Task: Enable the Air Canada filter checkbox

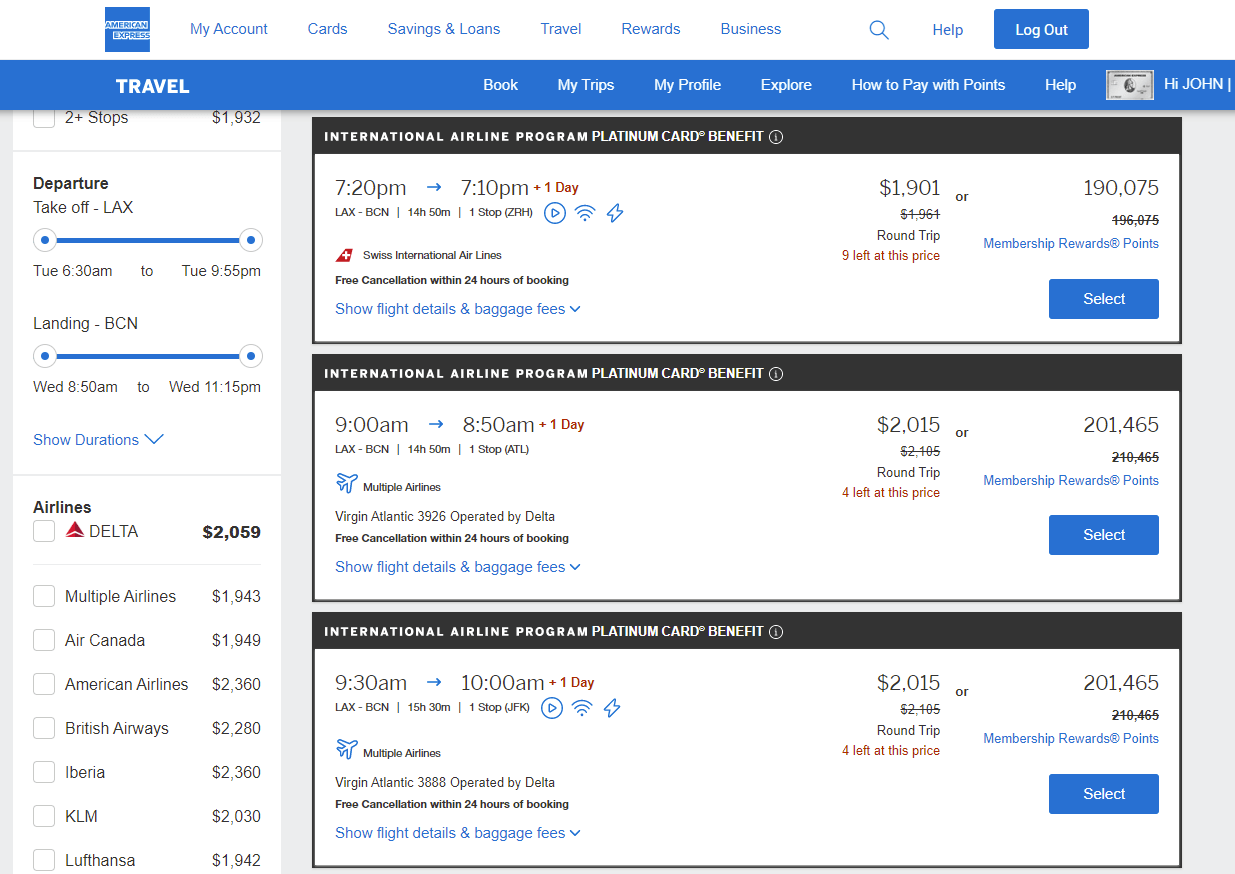Action: [x=44, y=640]
